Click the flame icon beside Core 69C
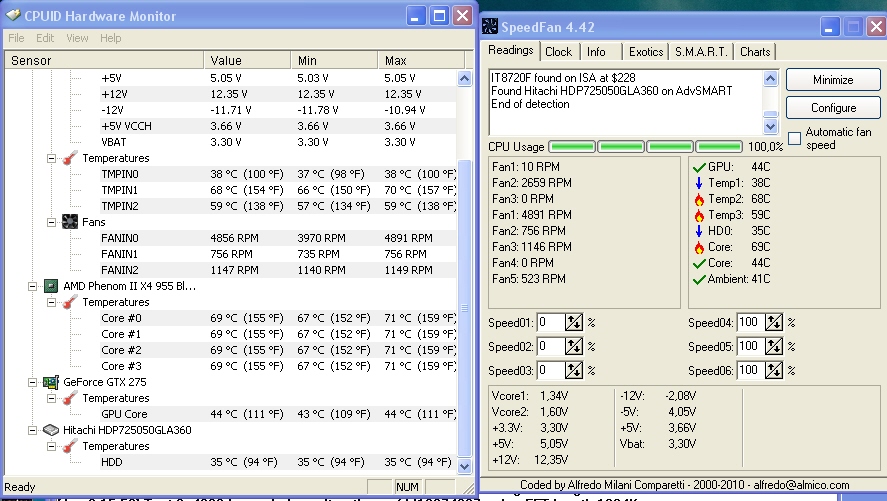The width and height of the screenshot is (887, 501). tap(699, 247)
